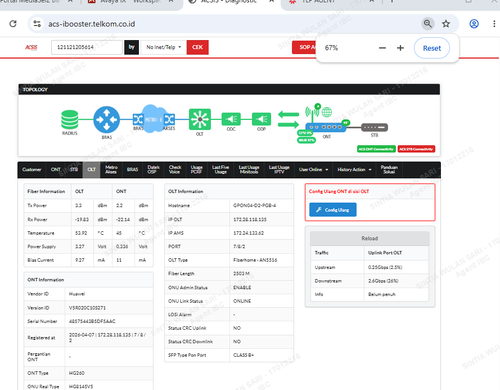Select the OLT tab
Image resolution: width=500 pixels, height=390 pixels.
91,170
